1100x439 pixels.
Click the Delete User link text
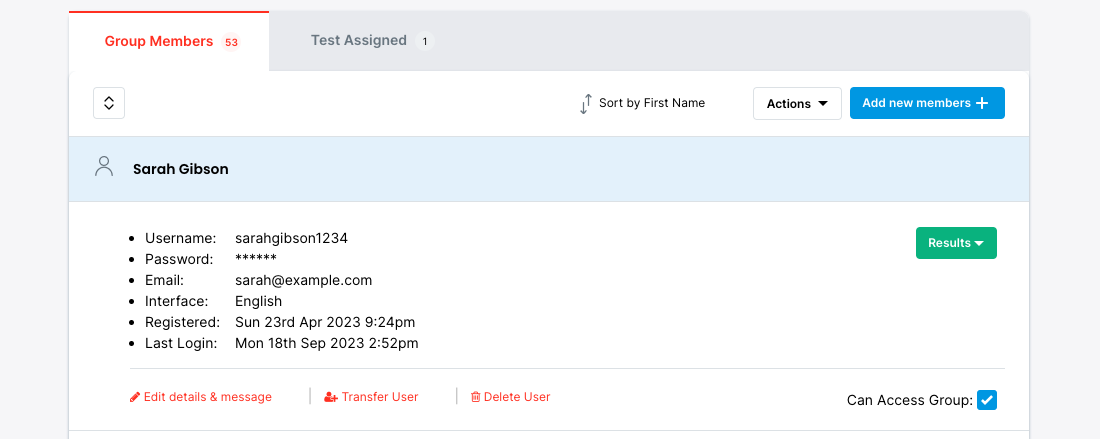[517, 397]
